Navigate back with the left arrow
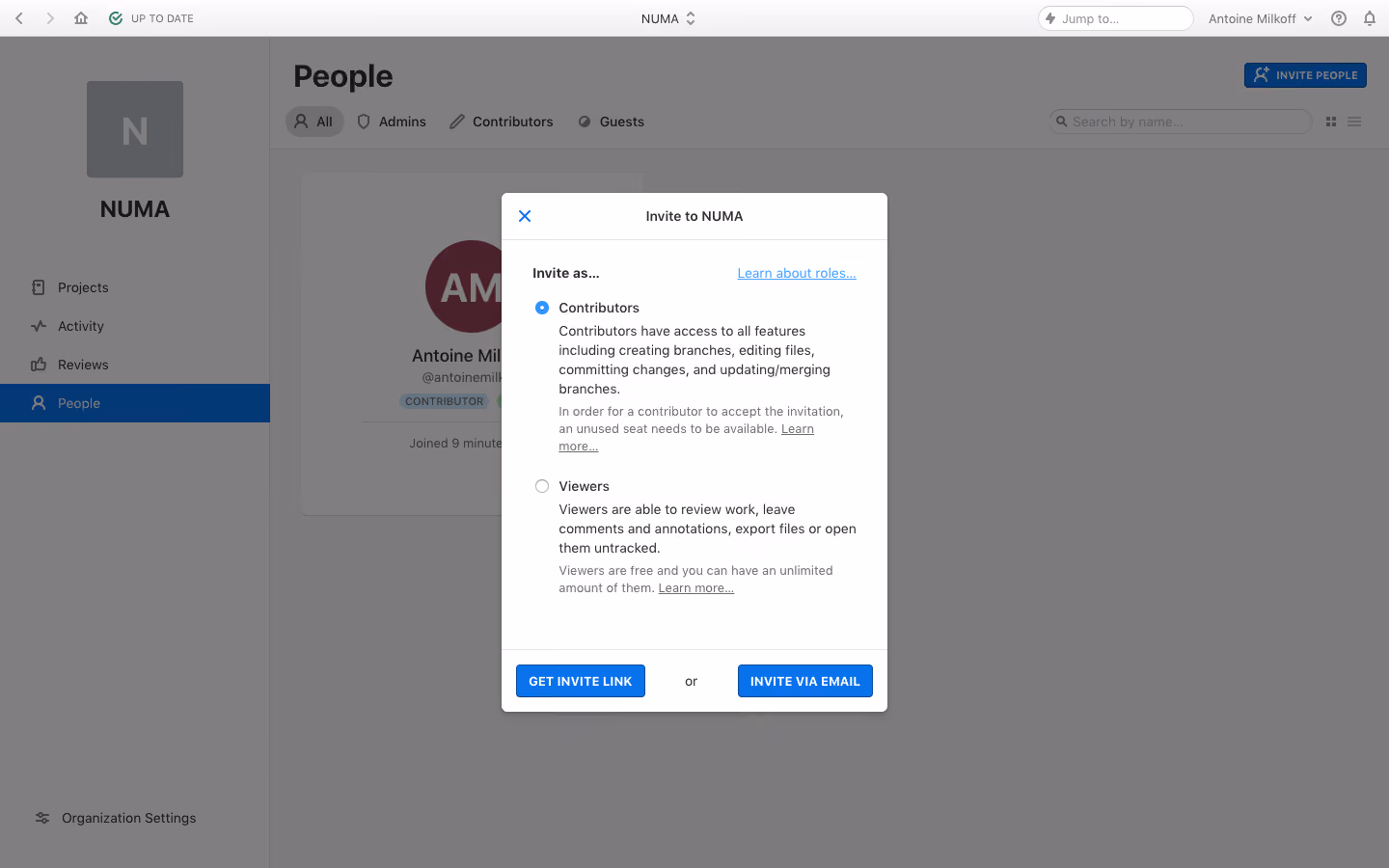 19,18
